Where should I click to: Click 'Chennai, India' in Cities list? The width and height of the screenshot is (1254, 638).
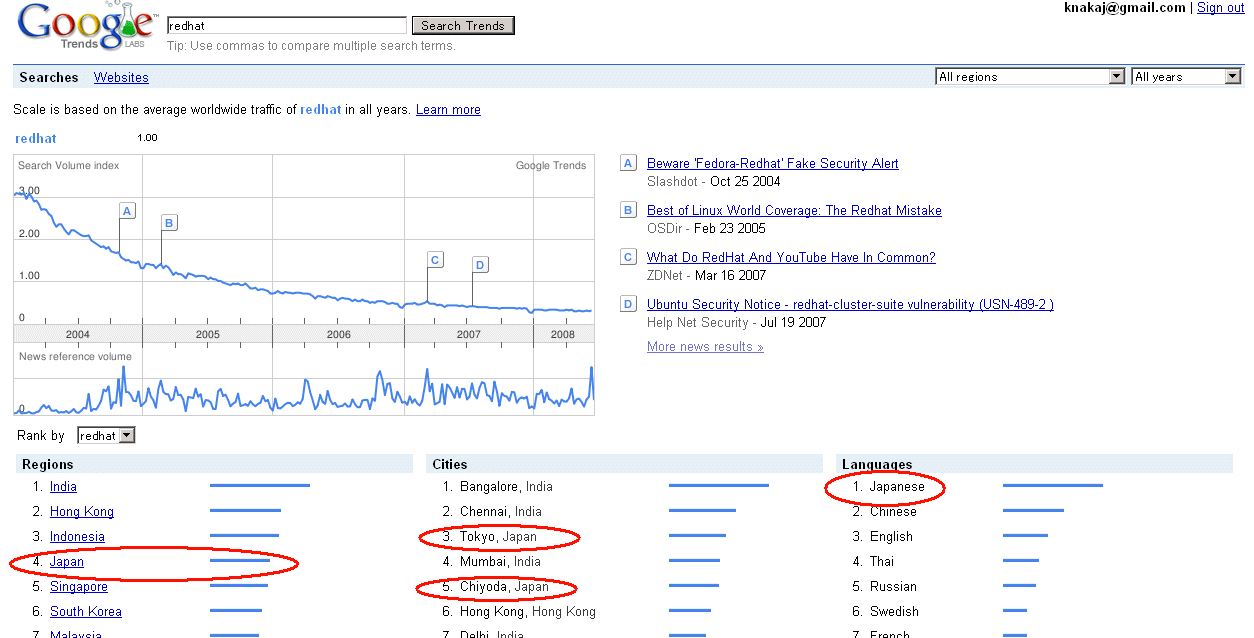(x=501, y=511)
